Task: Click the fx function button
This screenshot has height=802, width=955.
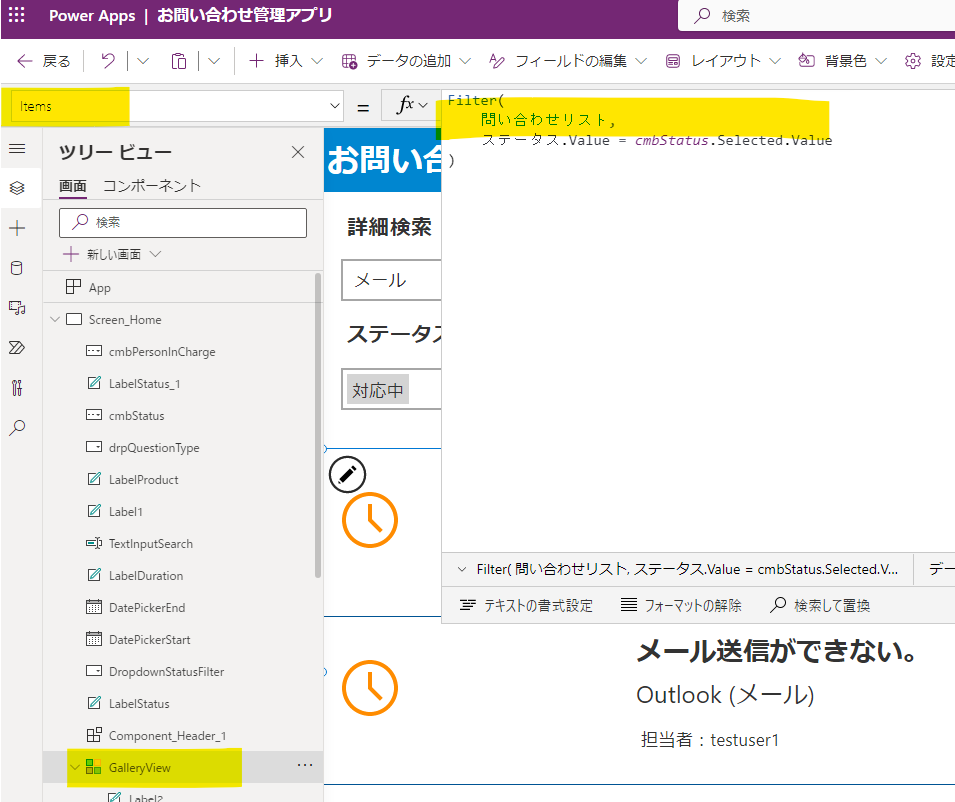Action: [x=412, y=105]
